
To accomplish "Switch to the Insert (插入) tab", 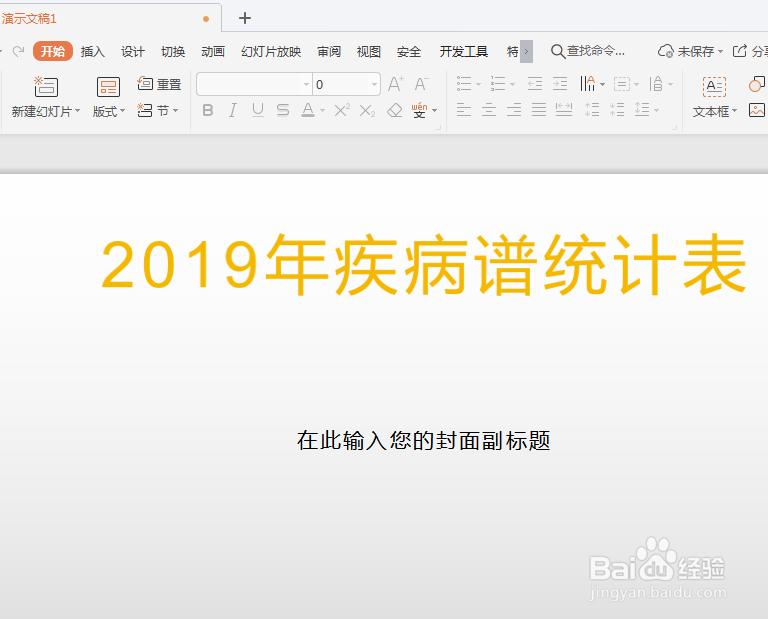I will point(93,51).
